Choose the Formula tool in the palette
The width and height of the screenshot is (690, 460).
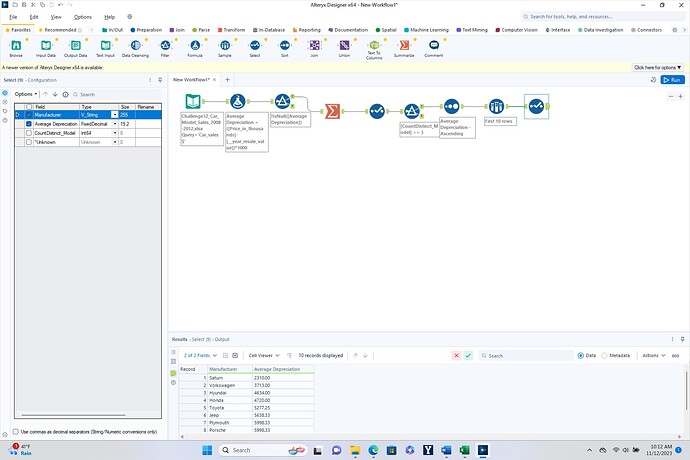click(195, 45)
